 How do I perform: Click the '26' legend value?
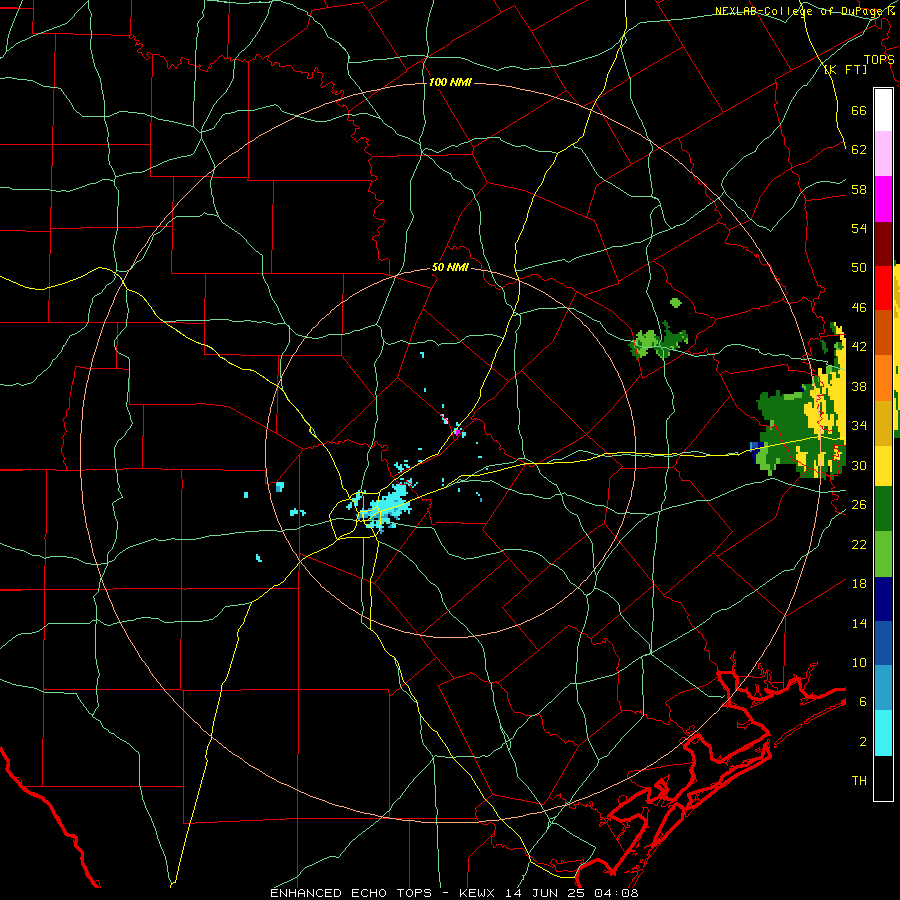point(859,505)
